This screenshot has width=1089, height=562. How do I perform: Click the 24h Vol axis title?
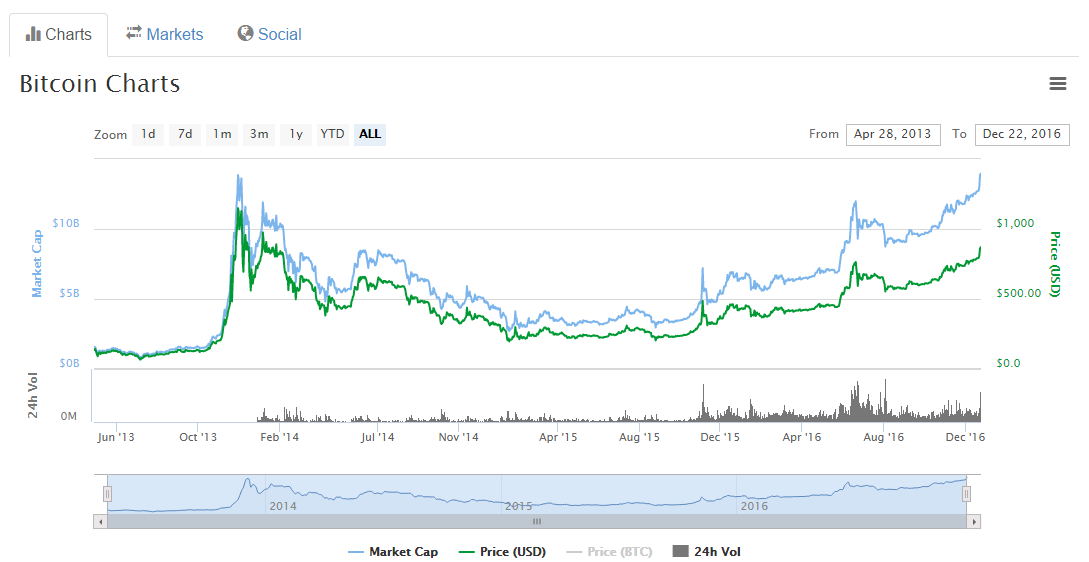[x=33, y=395]
